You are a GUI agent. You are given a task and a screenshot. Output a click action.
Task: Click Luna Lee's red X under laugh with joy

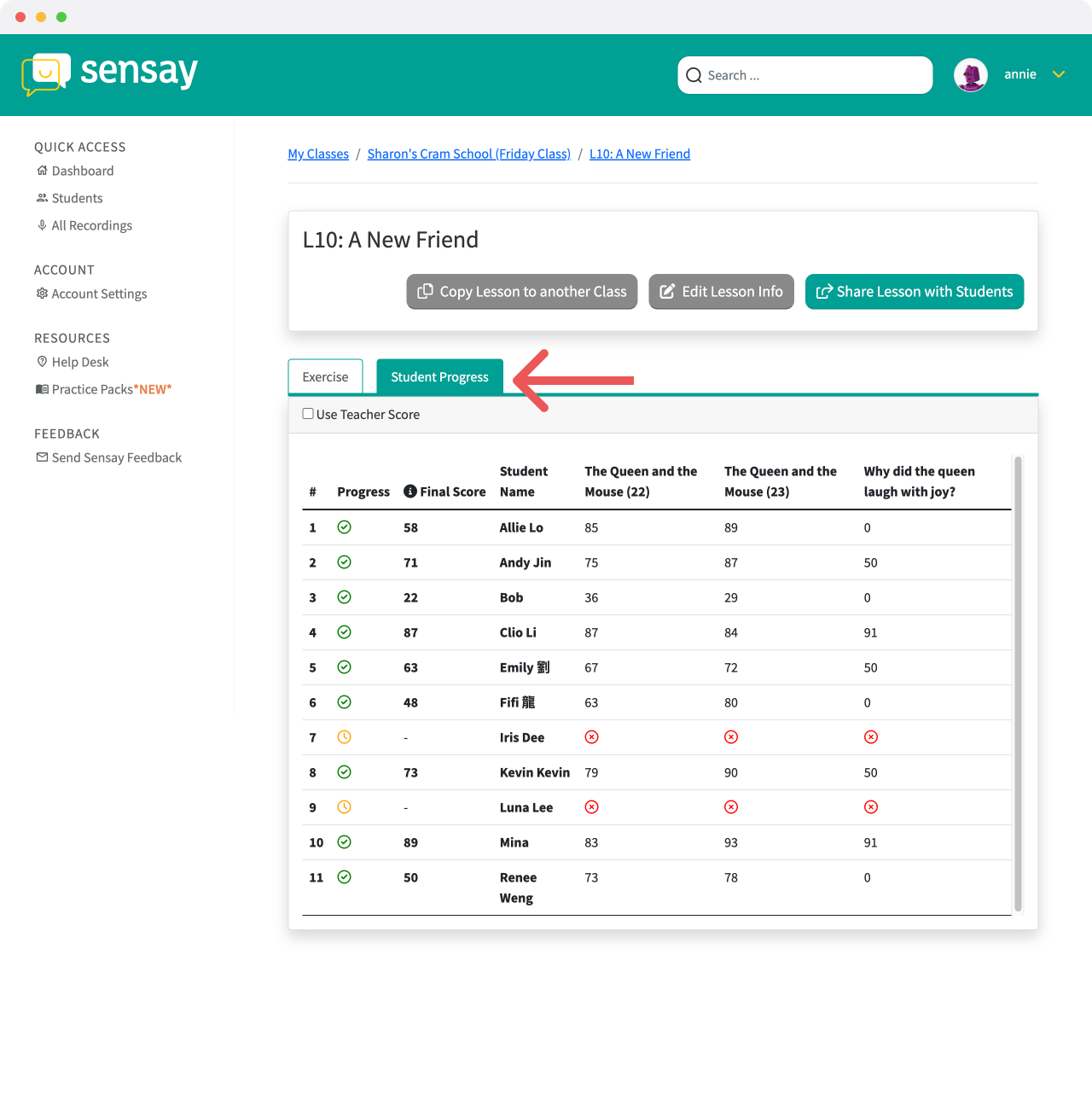coord(871,807)
